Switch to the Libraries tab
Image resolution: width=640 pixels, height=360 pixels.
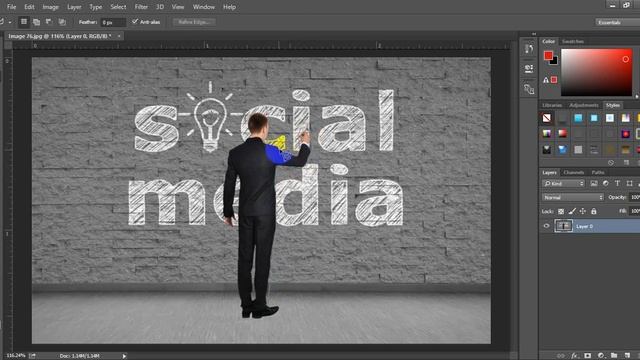click(552, 105)
